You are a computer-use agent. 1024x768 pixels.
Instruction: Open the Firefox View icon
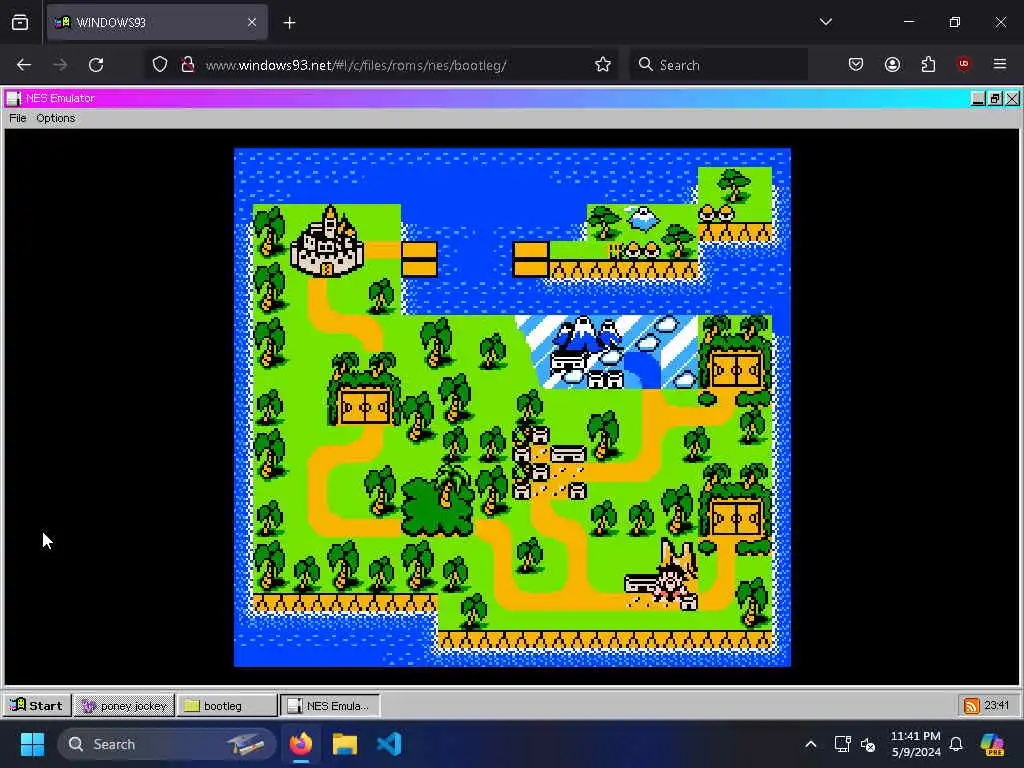[x=20, y=23]
